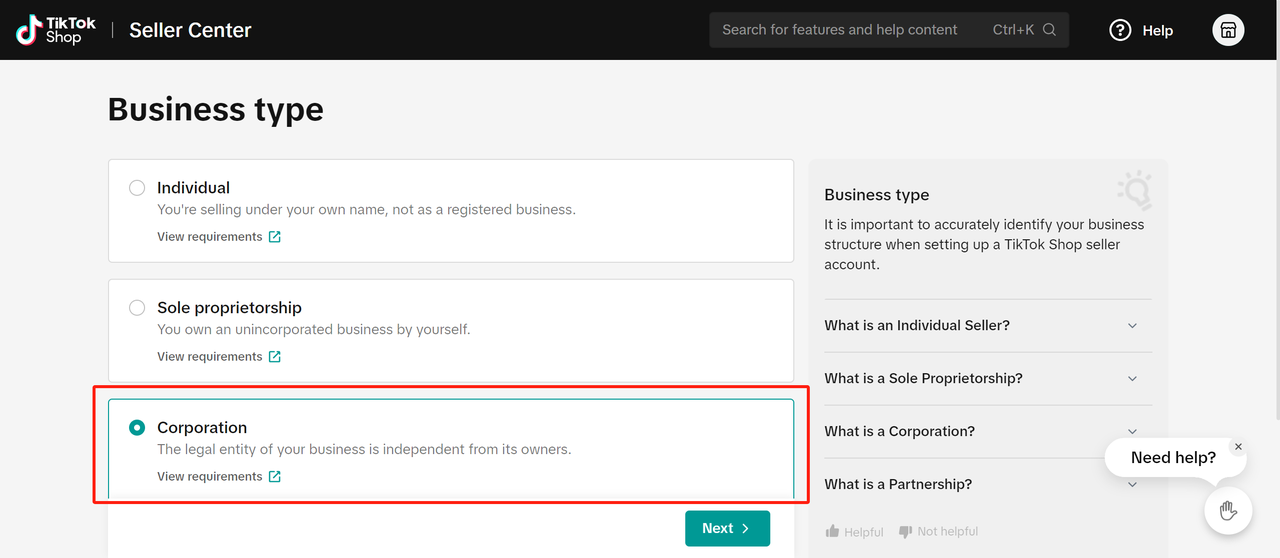
Task: Select the Individual radio button
Action: 137,188
